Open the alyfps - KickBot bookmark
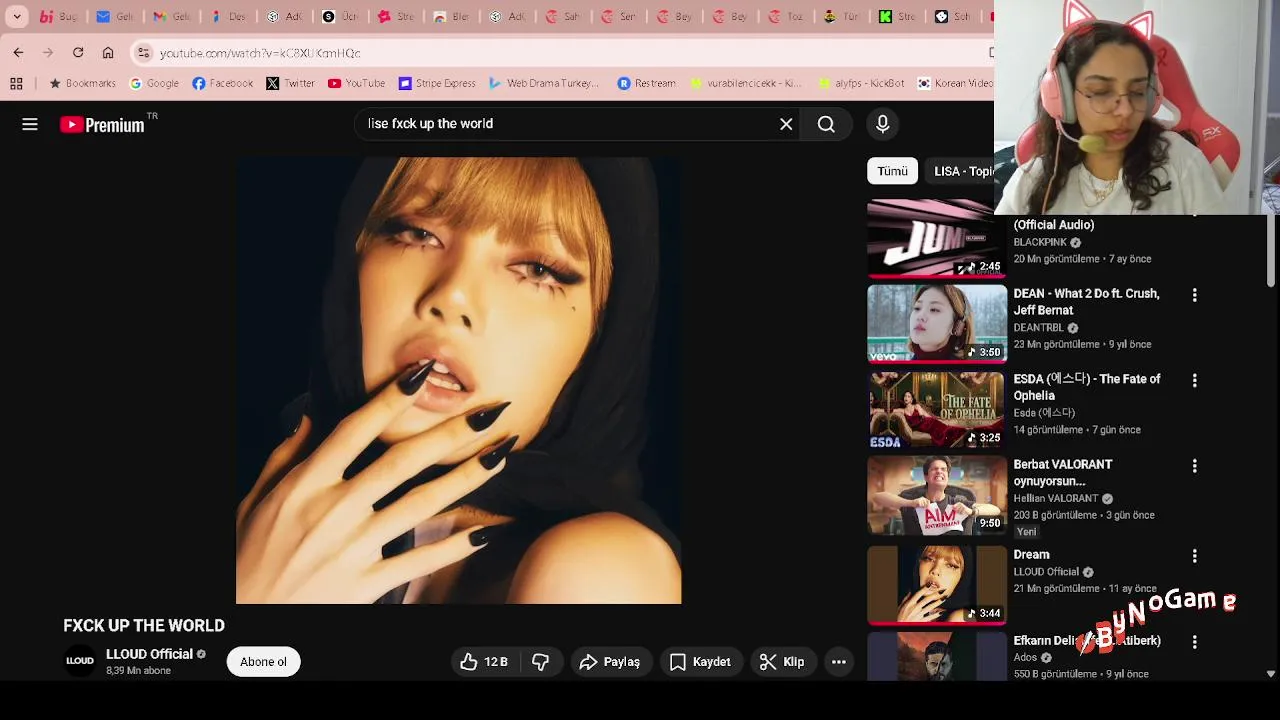Viewport: 1280px width, 720px height. pos(861,83)
